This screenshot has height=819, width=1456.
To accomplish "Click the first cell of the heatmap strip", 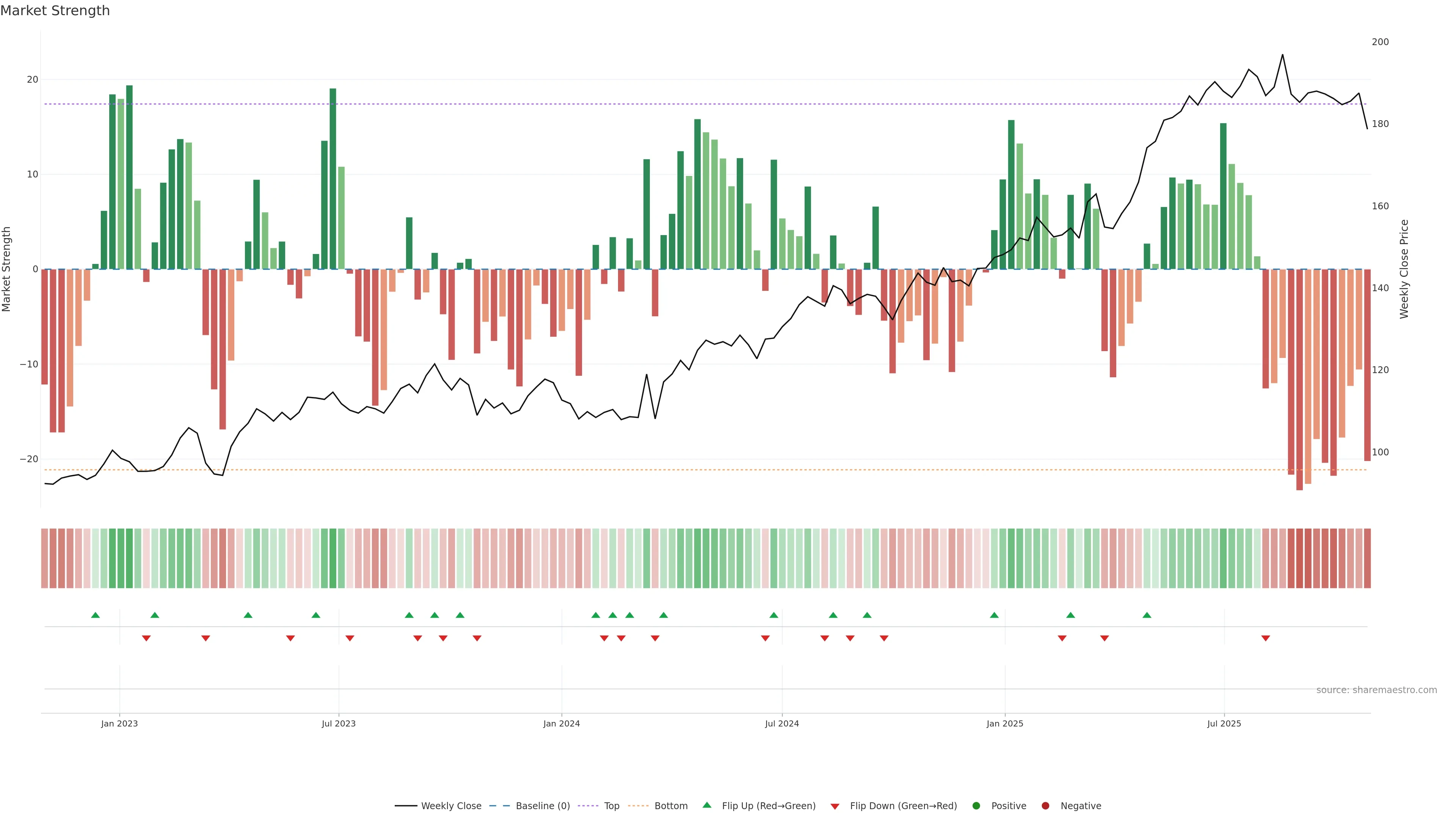I will coord(45,559).
